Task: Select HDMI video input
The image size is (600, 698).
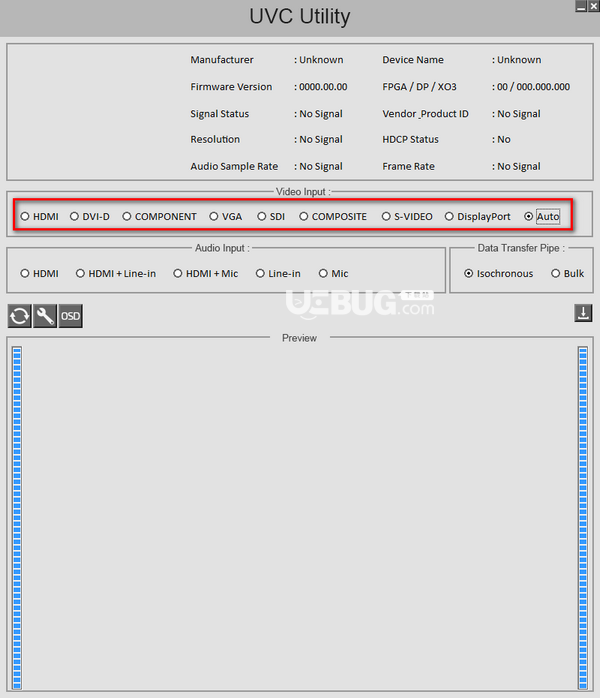Action: (x=39, y=216)
